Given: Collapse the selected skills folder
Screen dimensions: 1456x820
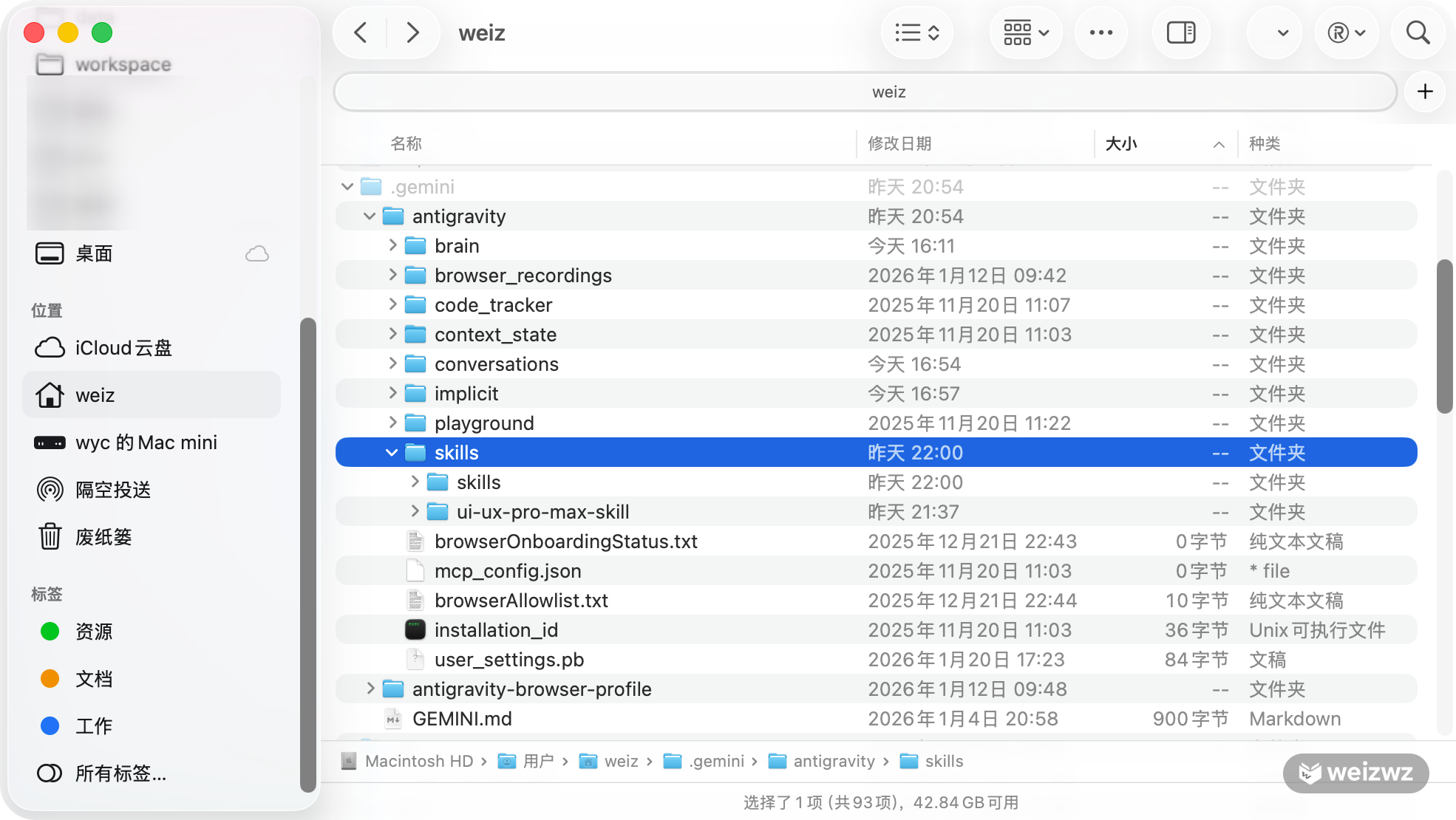Looking at the screenshot, I should [x=391, y=453].
